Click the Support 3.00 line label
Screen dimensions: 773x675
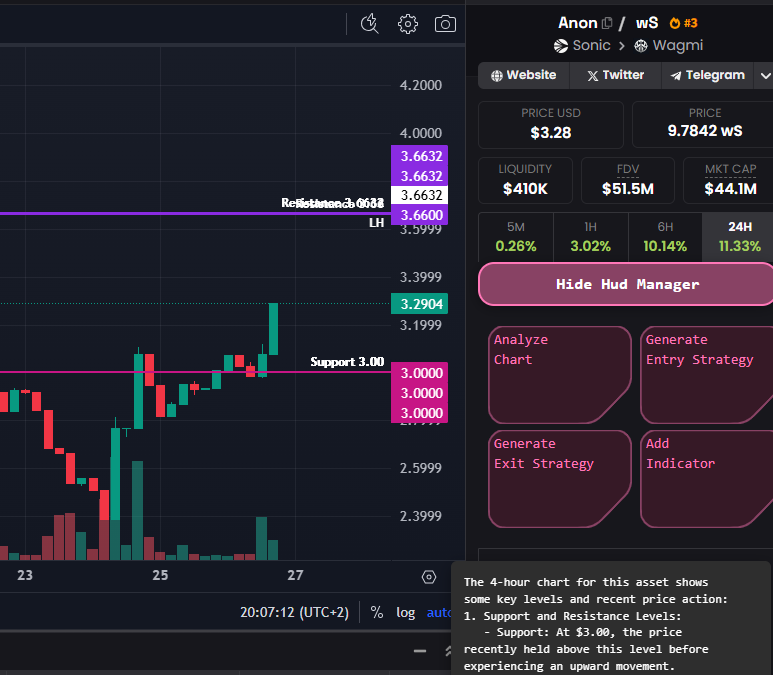point(347,361)
